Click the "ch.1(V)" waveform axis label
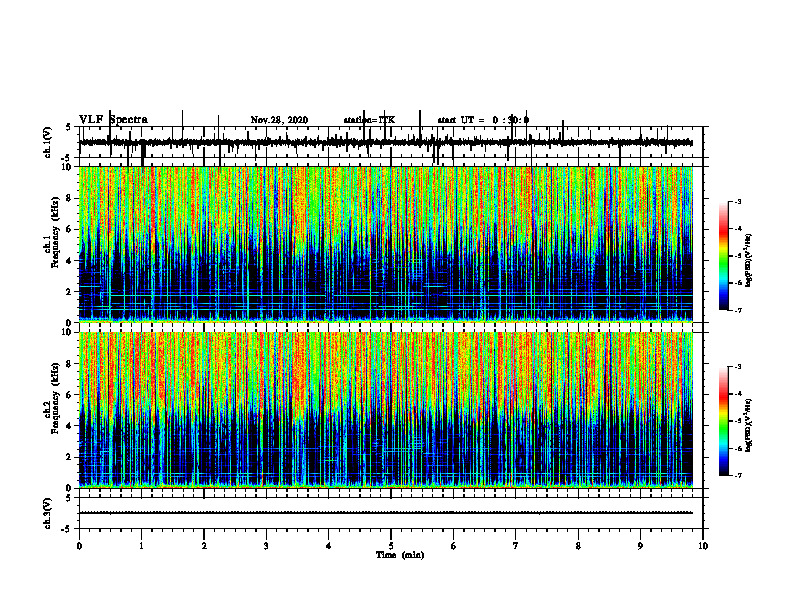The height and width of the screenshot is (612, 792). (x=48, y=142)
